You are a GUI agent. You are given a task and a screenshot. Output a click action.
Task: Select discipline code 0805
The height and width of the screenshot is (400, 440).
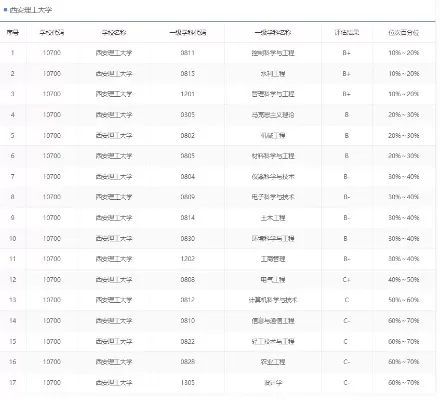pyautogui.click(x=188, y=156)
